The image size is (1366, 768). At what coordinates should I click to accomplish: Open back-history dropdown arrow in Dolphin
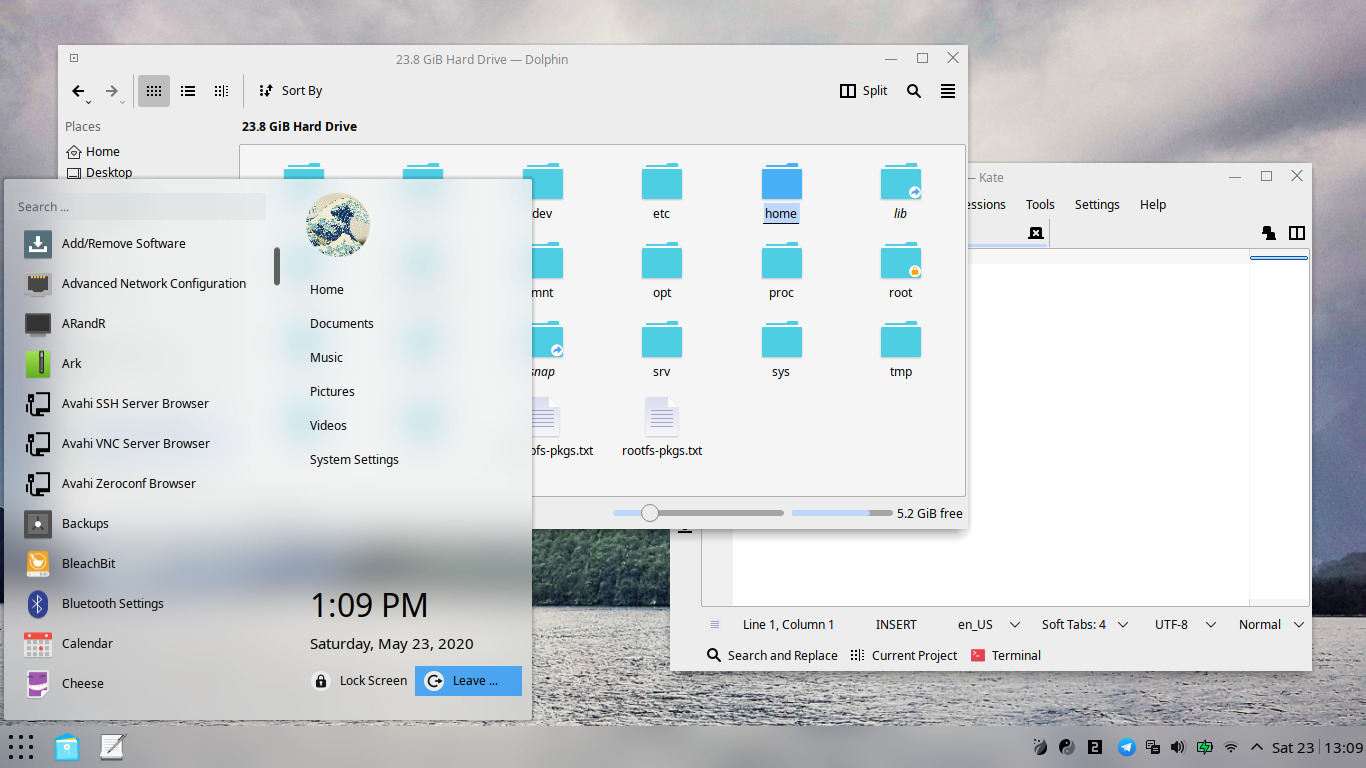[89, 102]
